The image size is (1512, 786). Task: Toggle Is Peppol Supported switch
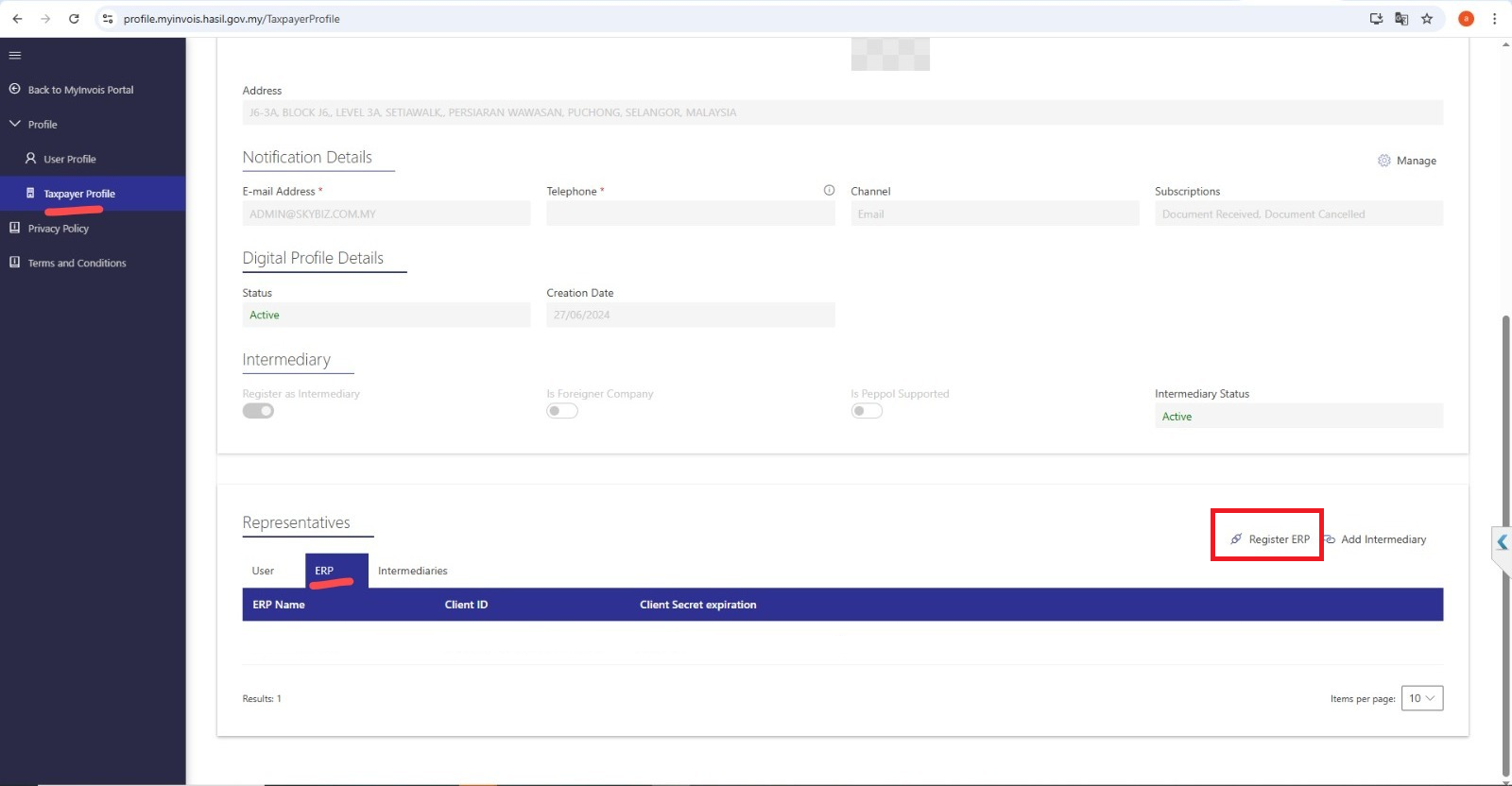[x=867, y=411]
